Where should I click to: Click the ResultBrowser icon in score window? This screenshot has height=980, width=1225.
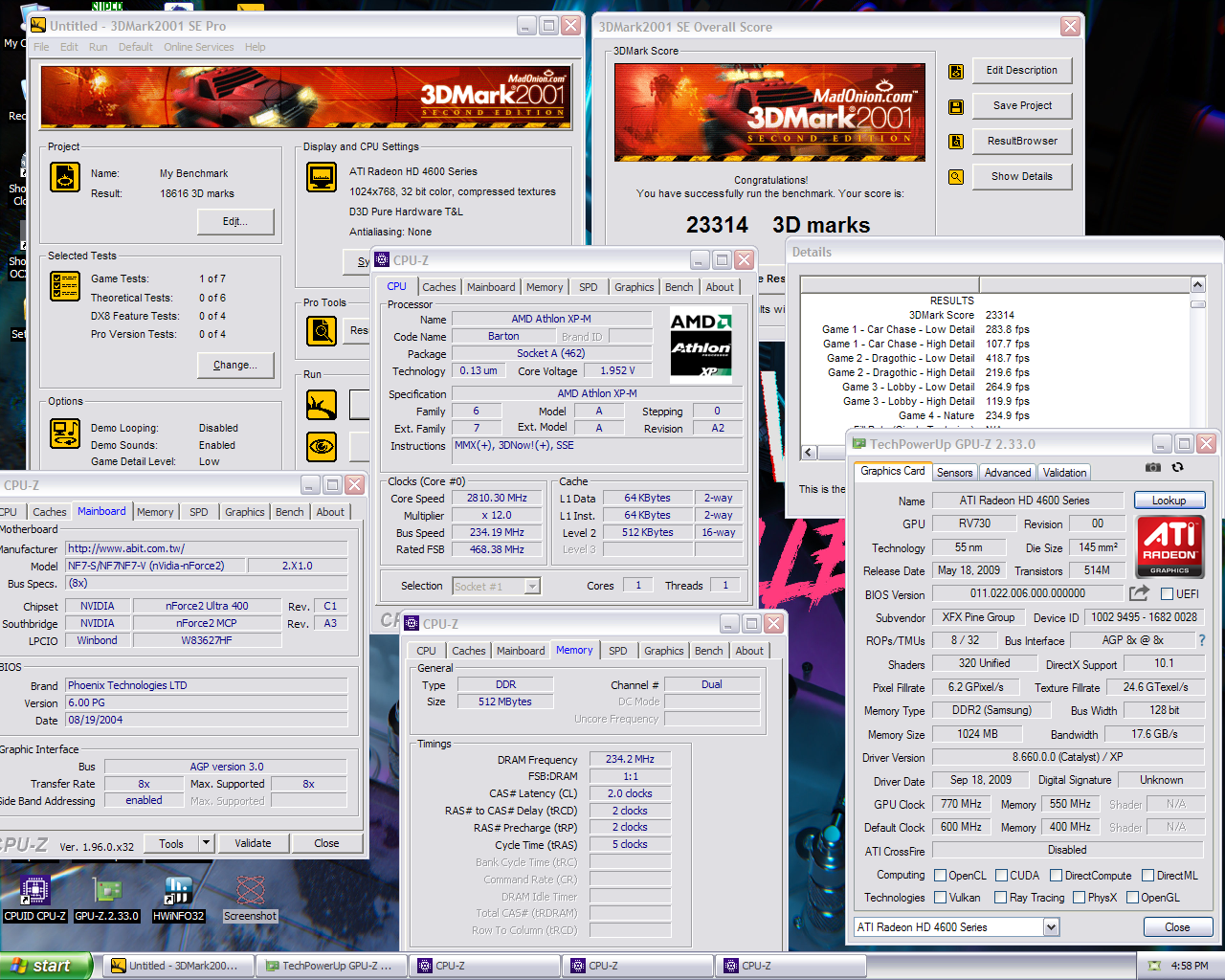(x=955, y=142)
